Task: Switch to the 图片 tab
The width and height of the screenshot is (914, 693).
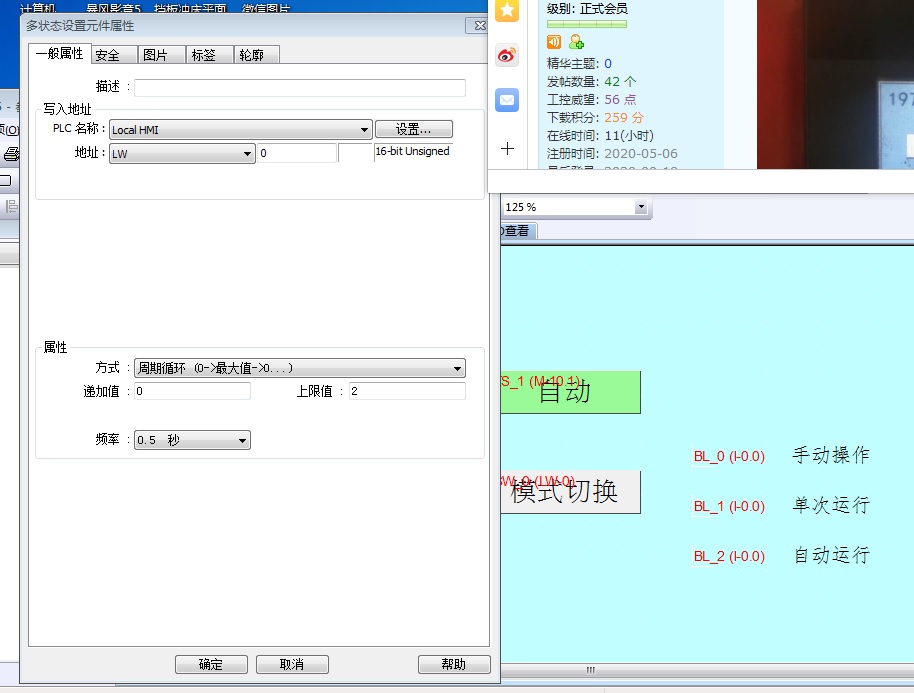Action: click(x=155, y=55)
